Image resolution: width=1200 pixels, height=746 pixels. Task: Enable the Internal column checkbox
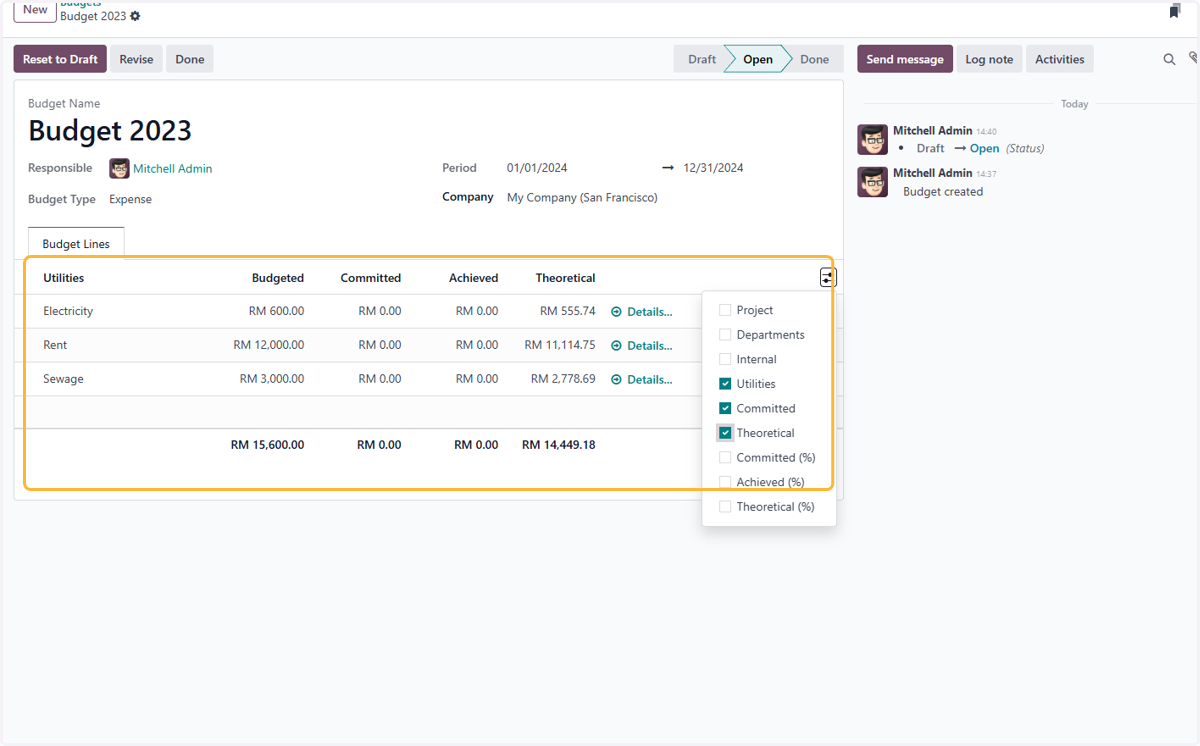tap(725, 359)
